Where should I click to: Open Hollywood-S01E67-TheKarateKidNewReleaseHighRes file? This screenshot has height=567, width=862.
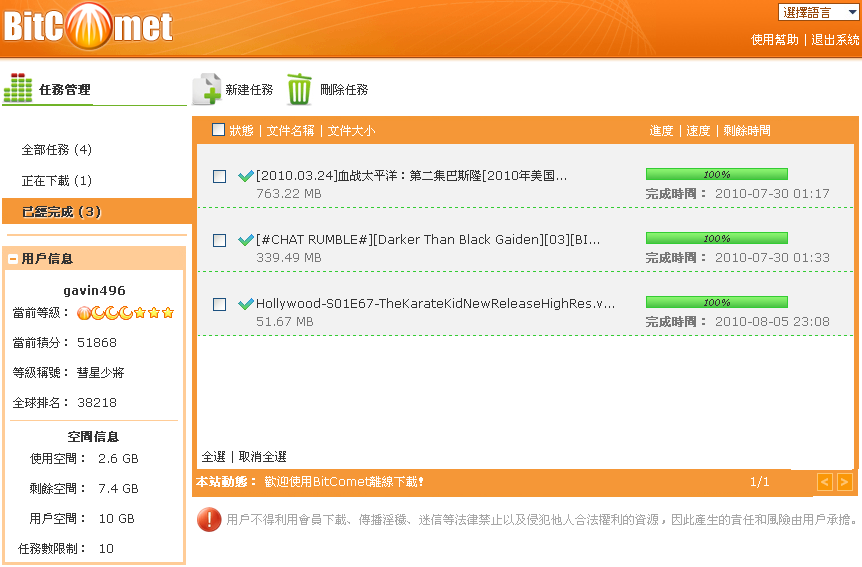[435, 304]
